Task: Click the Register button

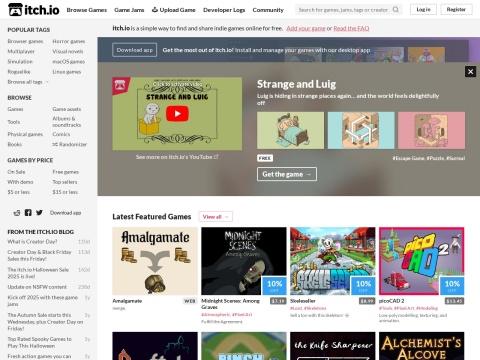Action: [456, 9]
